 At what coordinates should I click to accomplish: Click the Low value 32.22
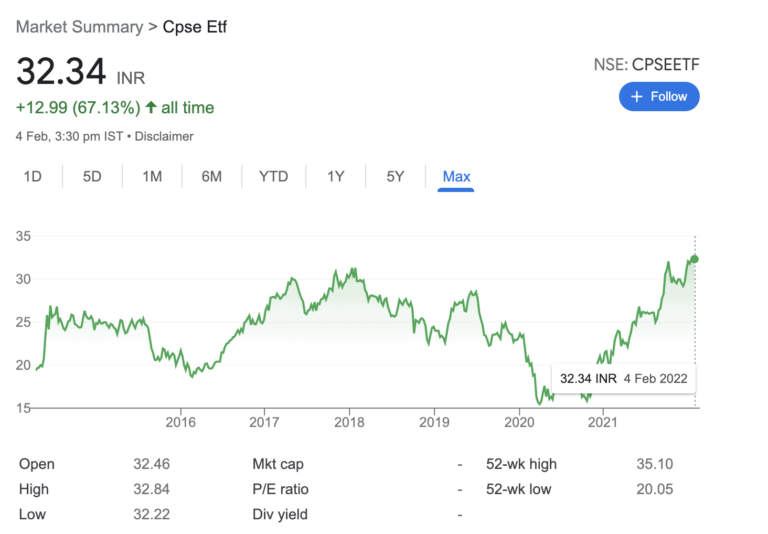(x=151, y=514)
